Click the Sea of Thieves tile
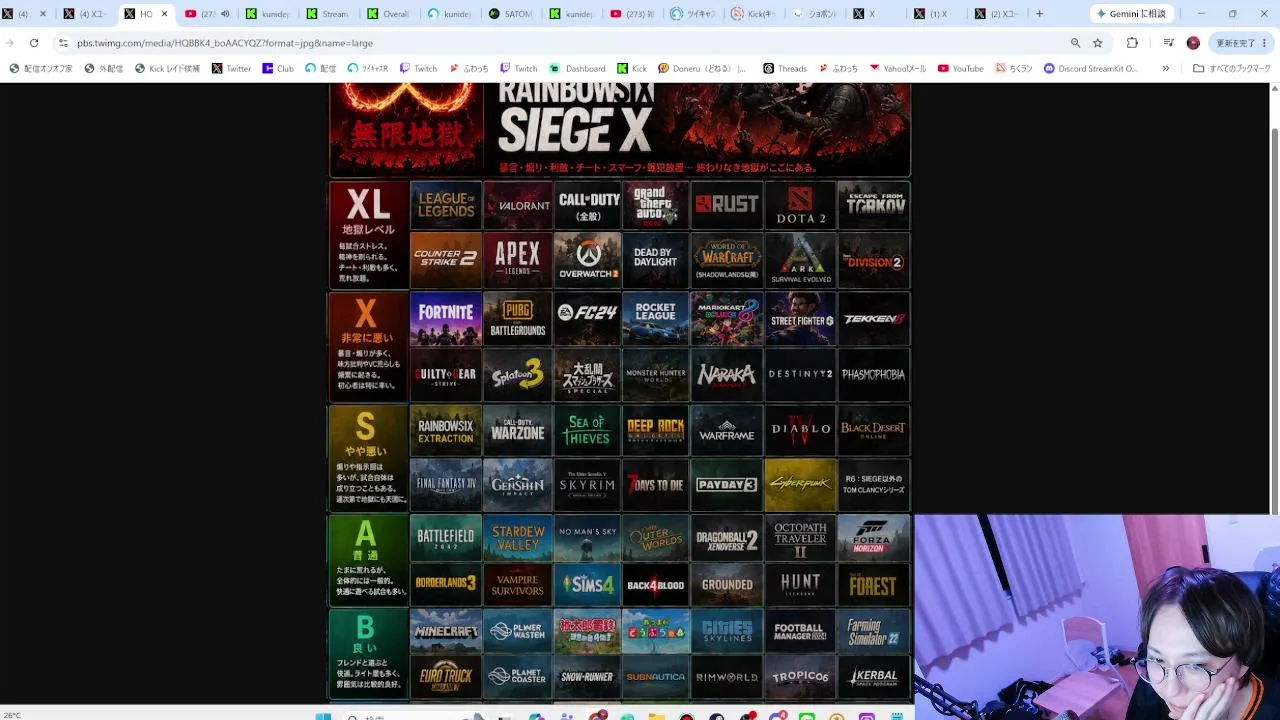Viewport: 1280px width, 720px height. [588, 430]
